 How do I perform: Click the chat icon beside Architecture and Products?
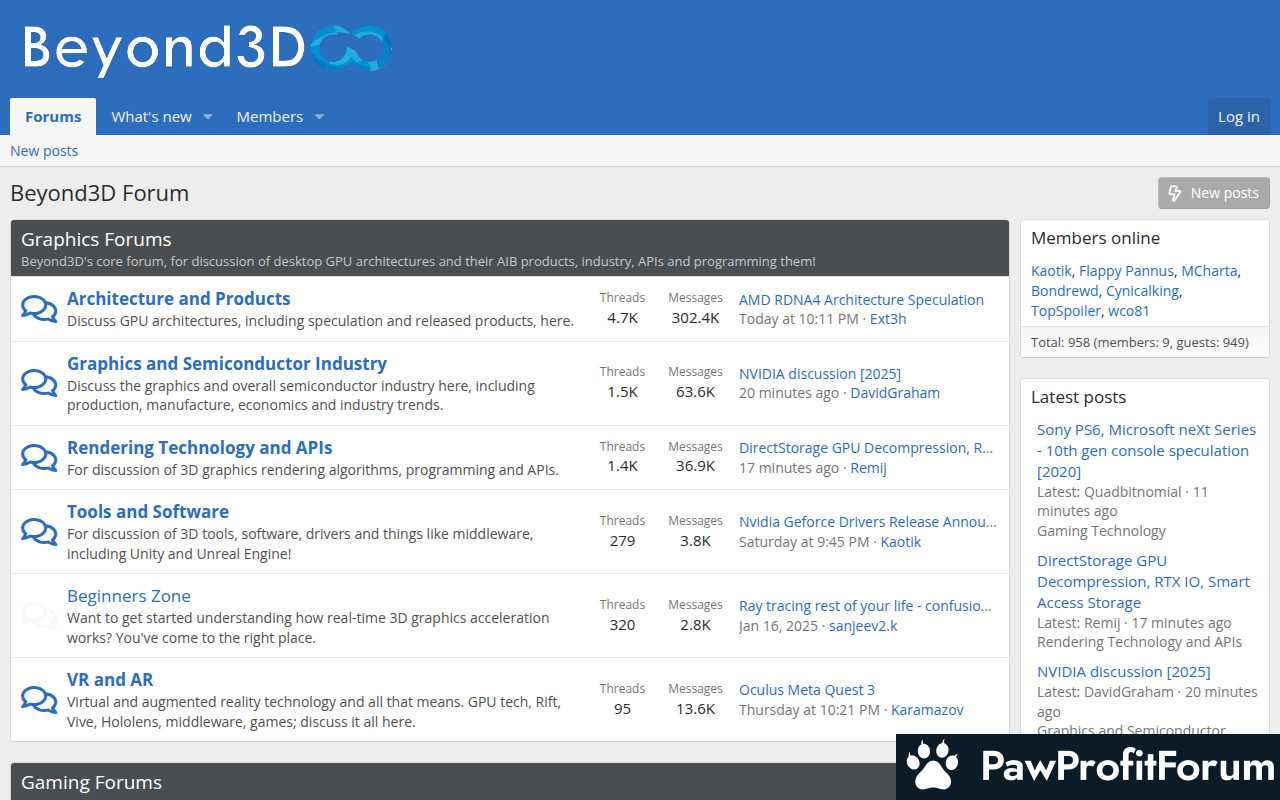pyautogui.click(x=39, y=309)
